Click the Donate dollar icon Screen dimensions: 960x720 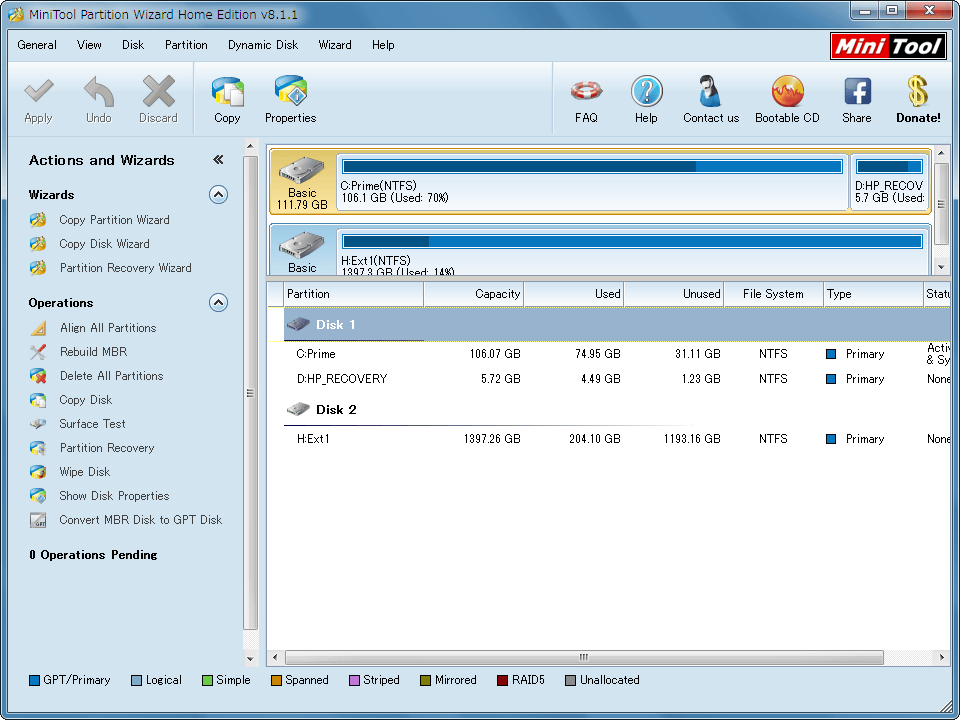point(918,91)
